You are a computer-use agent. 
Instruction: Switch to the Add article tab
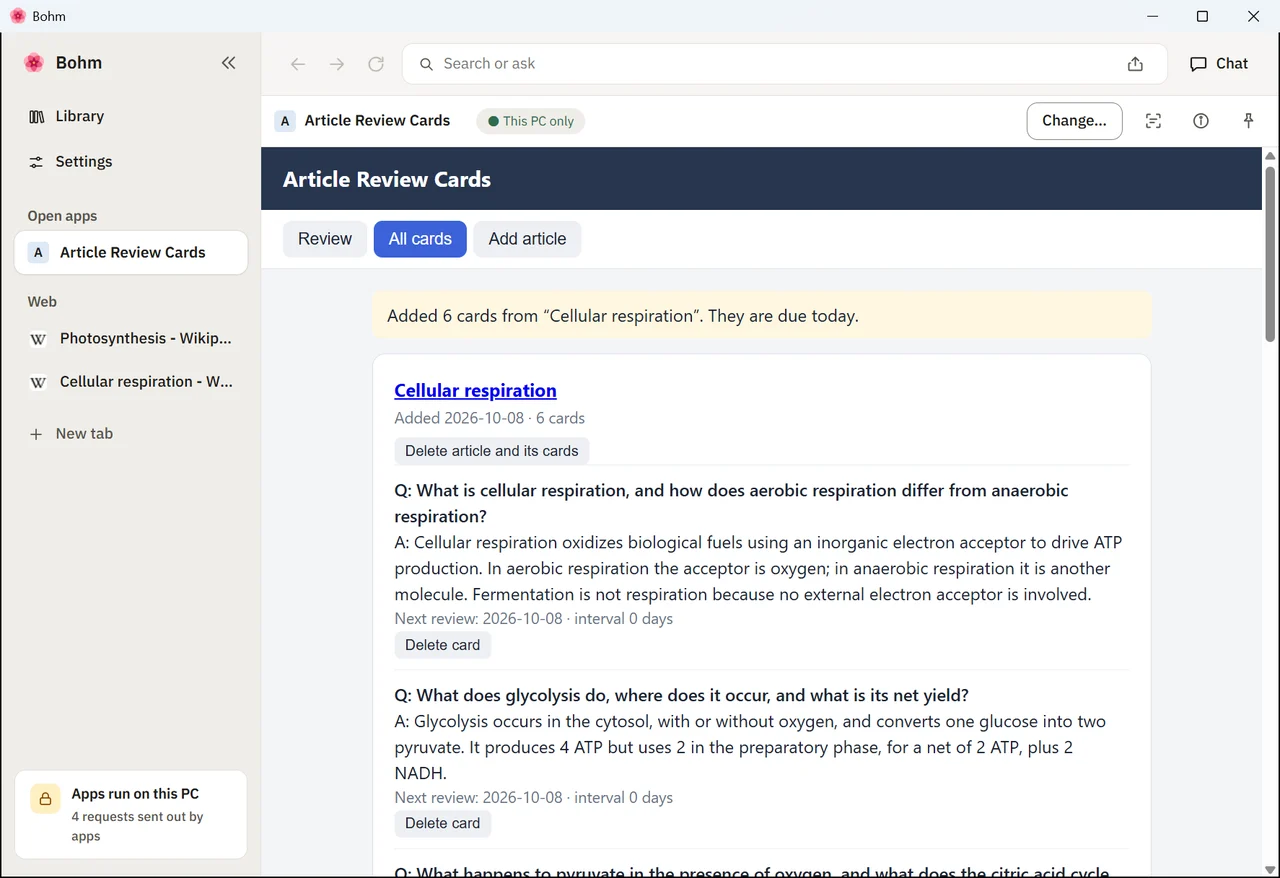pos(527,239)
